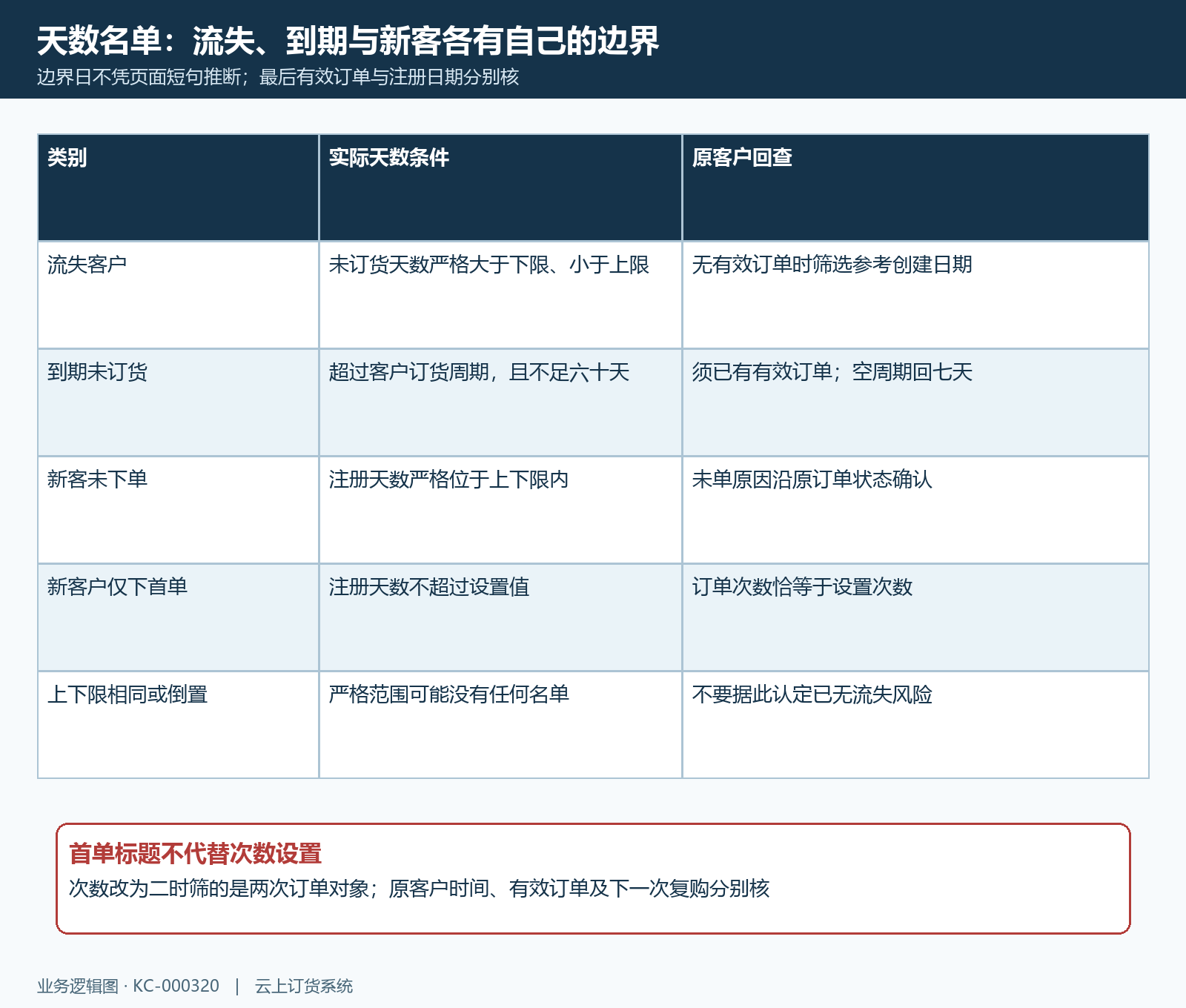Click '订单次数恰等于设置次数' cell
This screenshot has width=1186, height=1008.
point(915,617)
